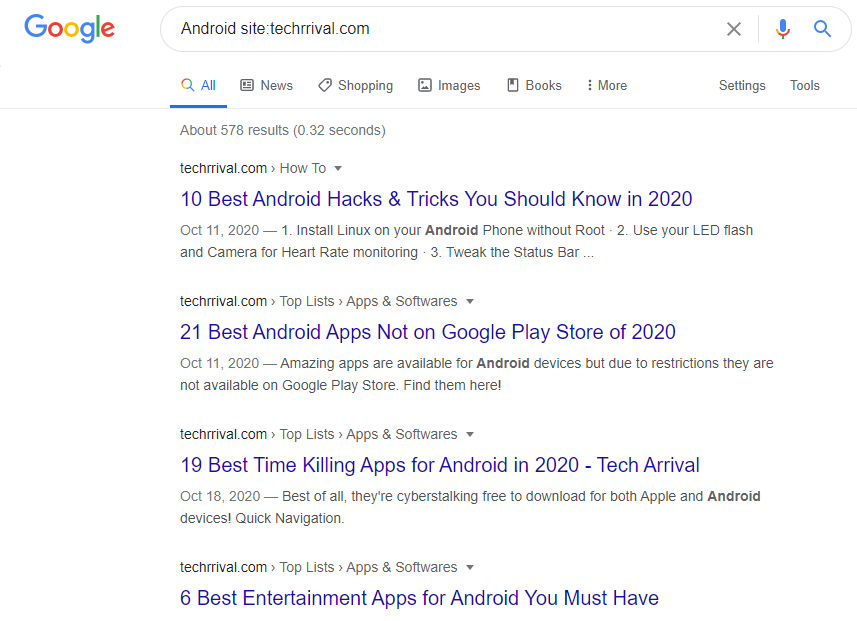Select the All search tab
The width and height of the screenshot is (857, 621).
198,85
